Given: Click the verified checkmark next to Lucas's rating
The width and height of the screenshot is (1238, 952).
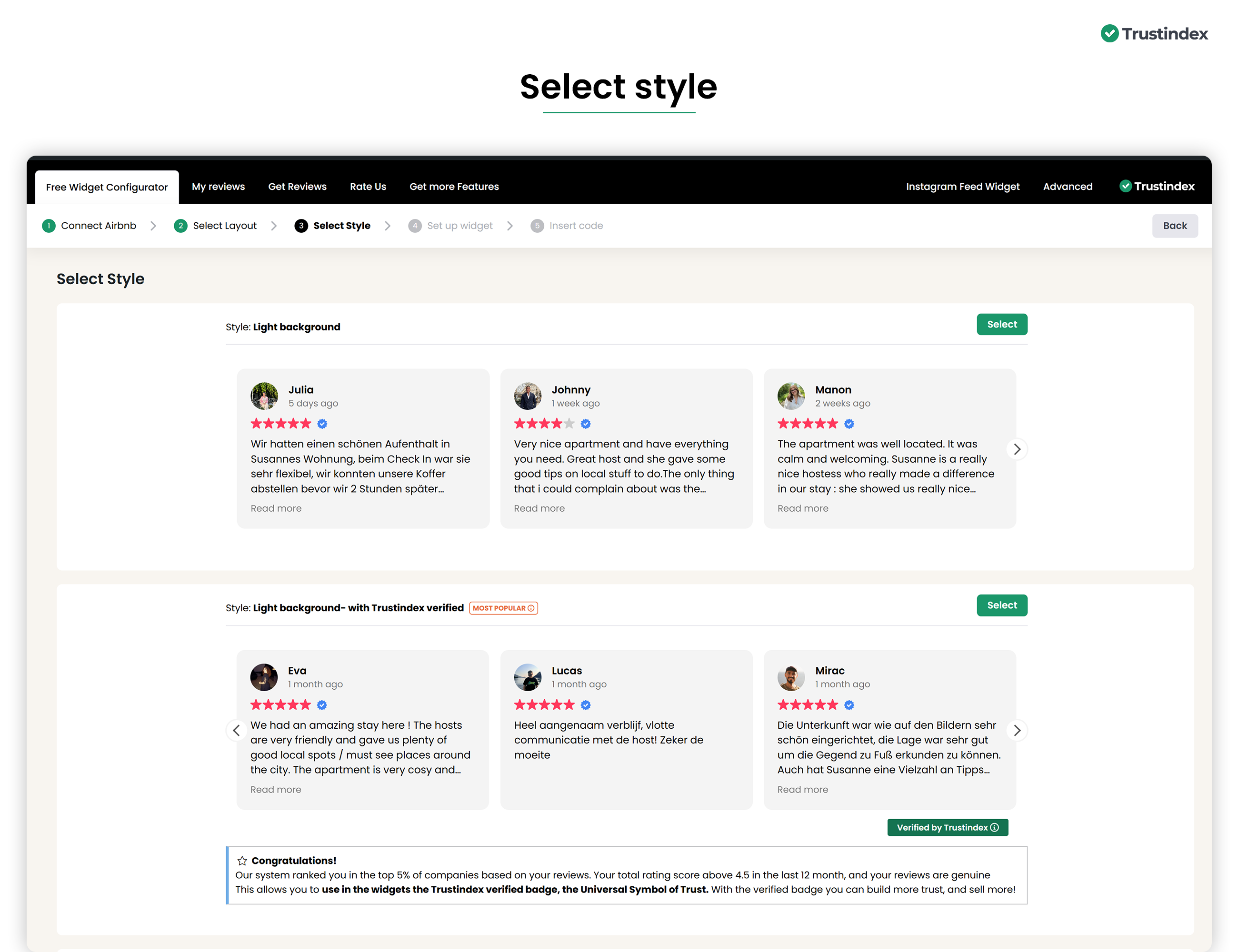Looking at the screenshot, I should 586,704.
